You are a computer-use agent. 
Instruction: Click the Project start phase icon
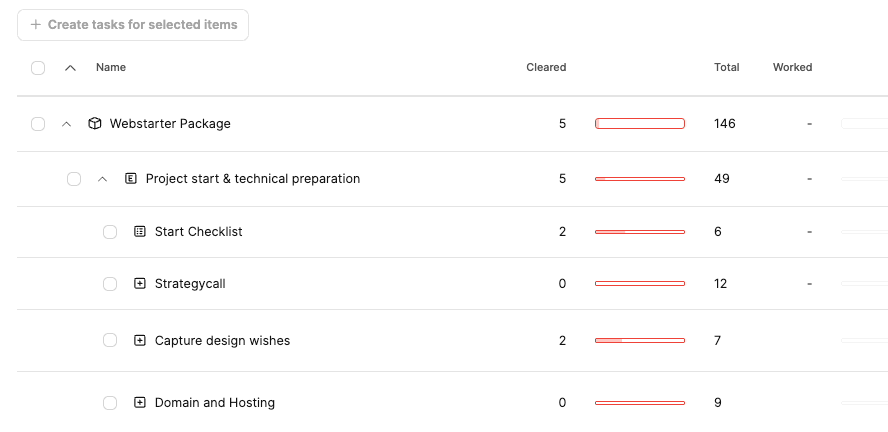[x=131, y=179]
